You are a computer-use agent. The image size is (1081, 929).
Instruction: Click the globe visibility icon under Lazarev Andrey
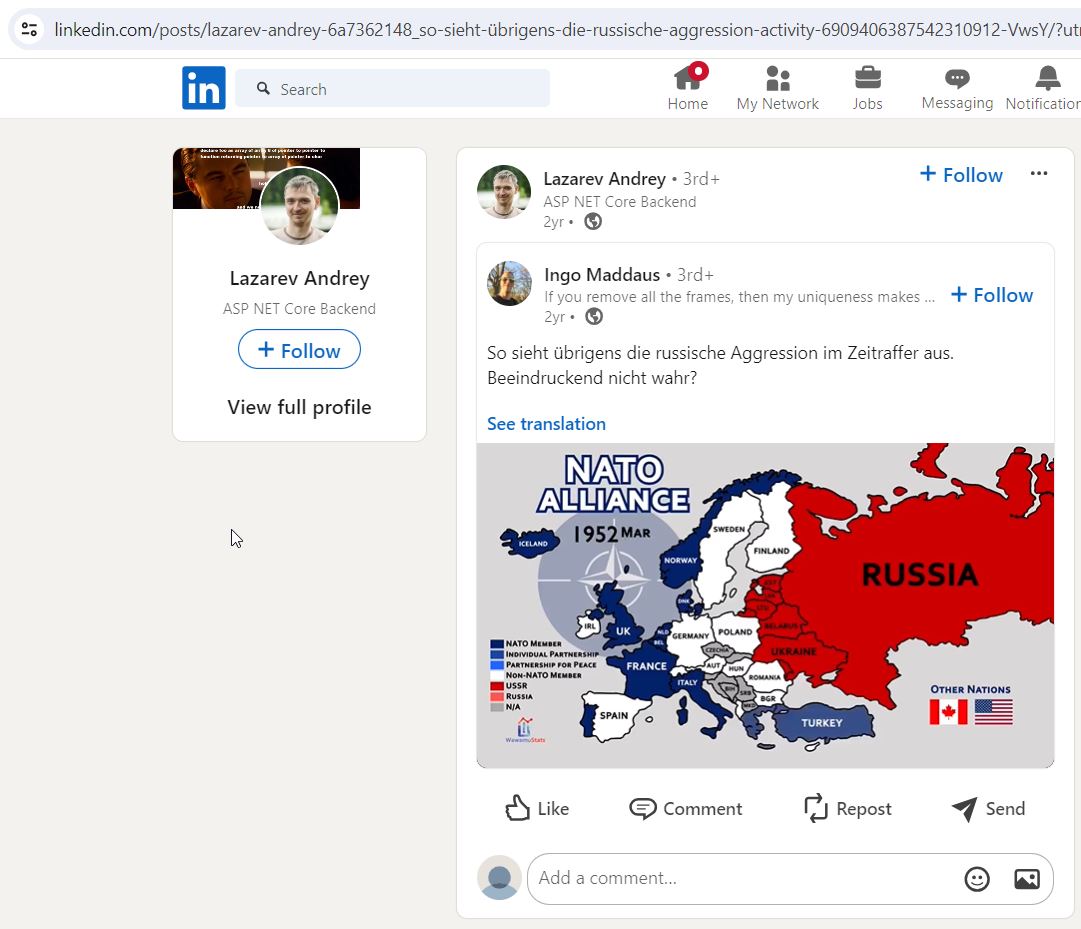click(593, 221)
